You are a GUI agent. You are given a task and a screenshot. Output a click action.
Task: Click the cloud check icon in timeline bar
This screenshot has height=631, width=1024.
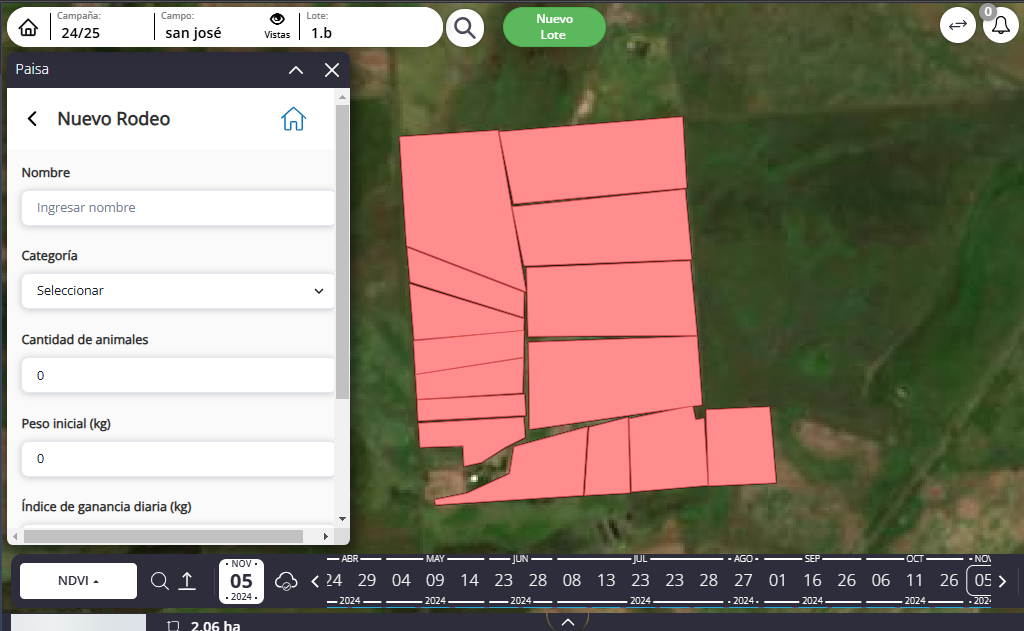tap(286, 581)
